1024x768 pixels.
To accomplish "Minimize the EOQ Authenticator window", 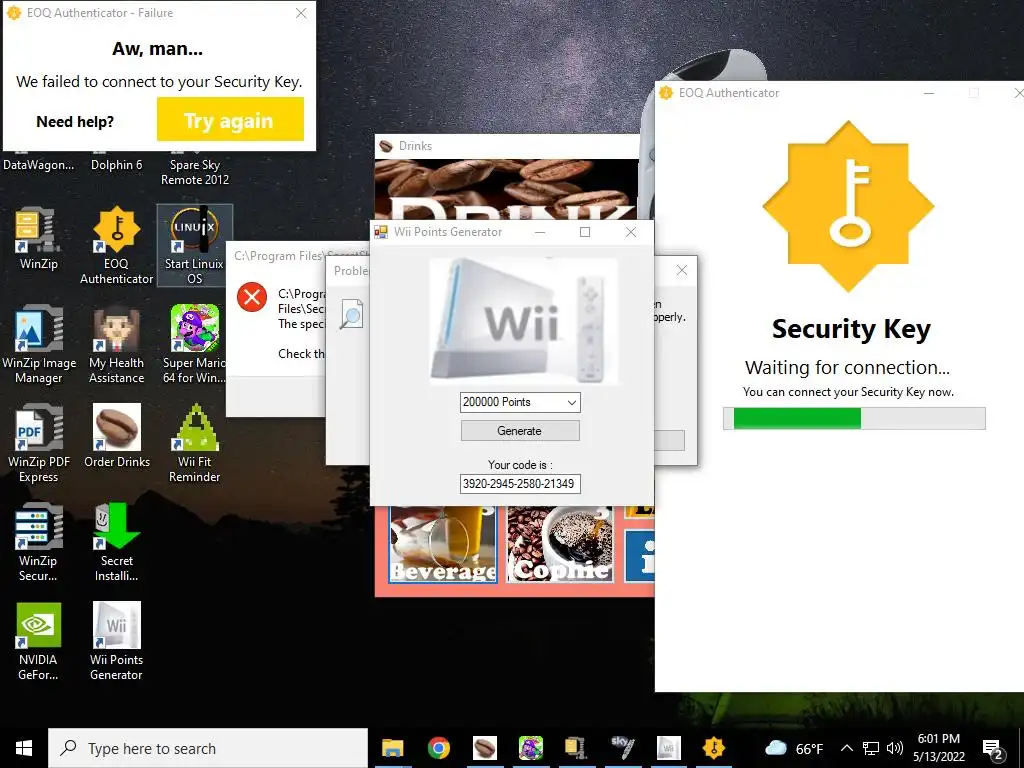I will [929, 93].
